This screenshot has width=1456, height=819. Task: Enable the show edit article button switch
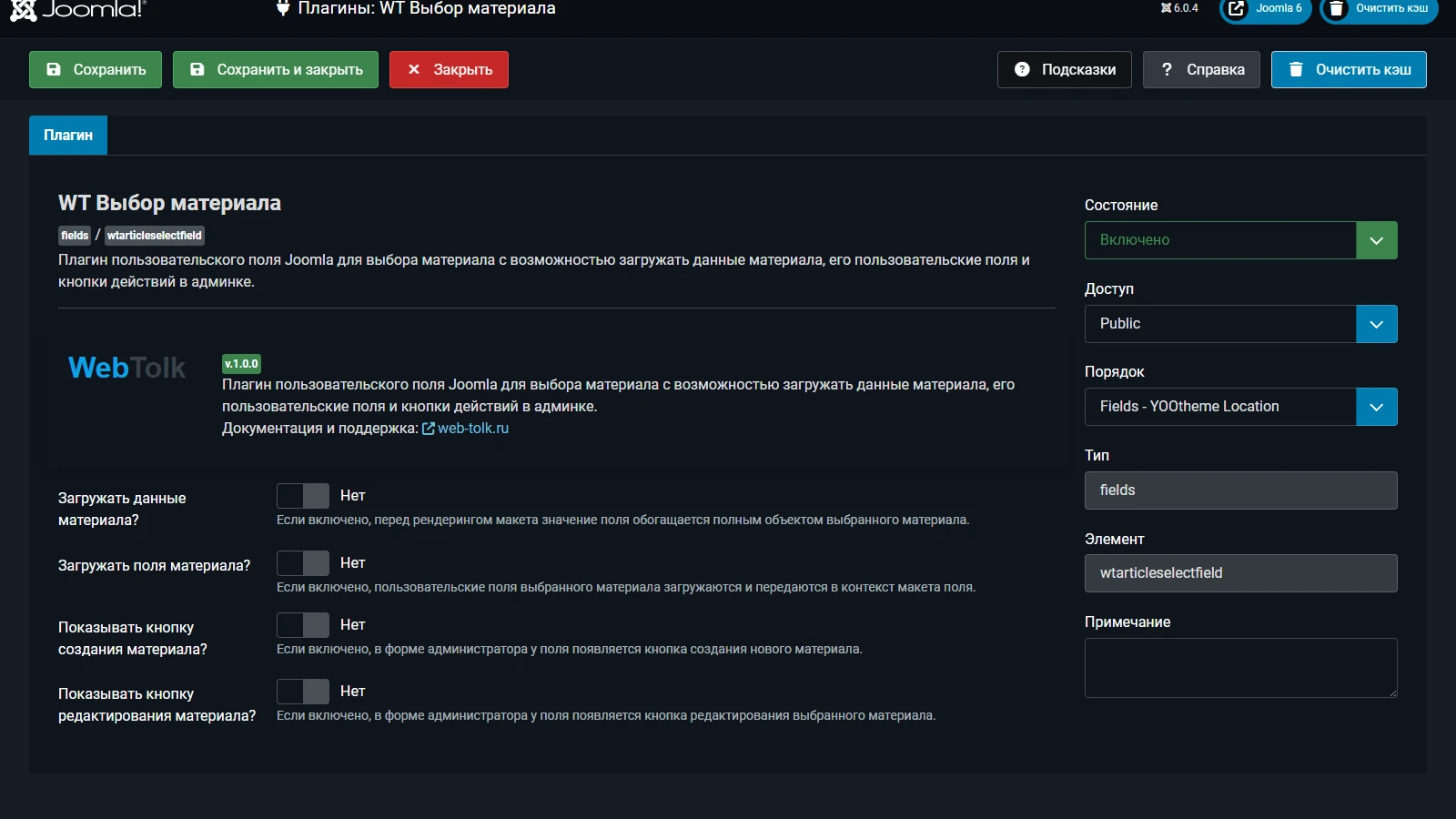(303, 692)
